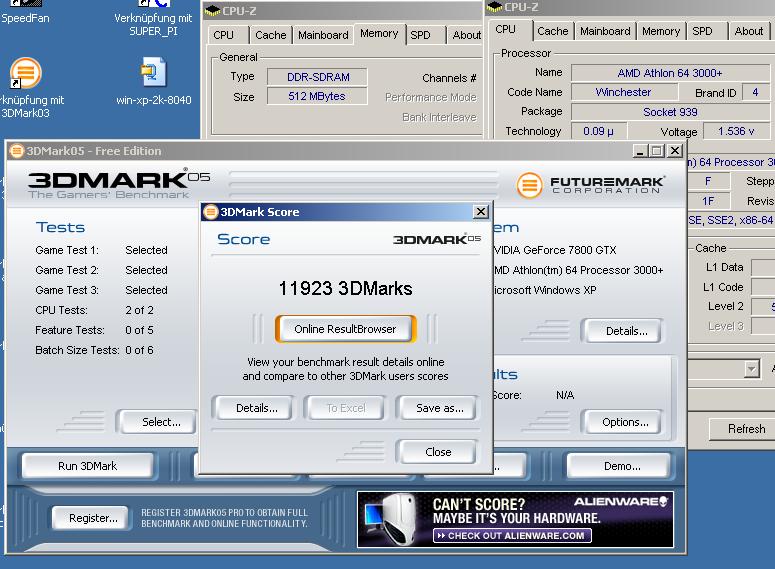Click the Brand ID value 4
The image size is (775, 569).
pos(755,92)
